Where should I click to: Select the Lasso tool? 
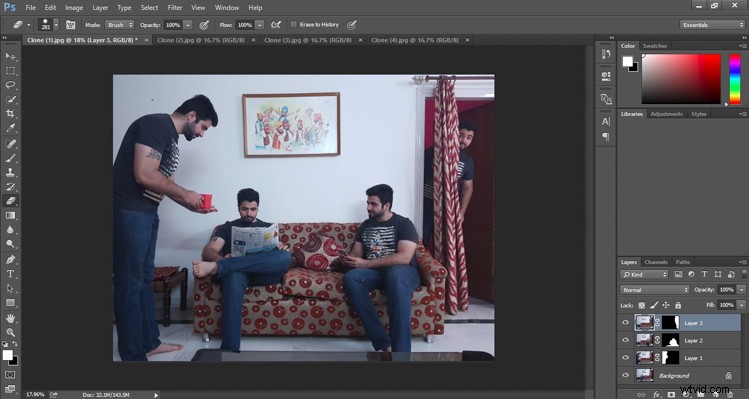coord(10,85)
